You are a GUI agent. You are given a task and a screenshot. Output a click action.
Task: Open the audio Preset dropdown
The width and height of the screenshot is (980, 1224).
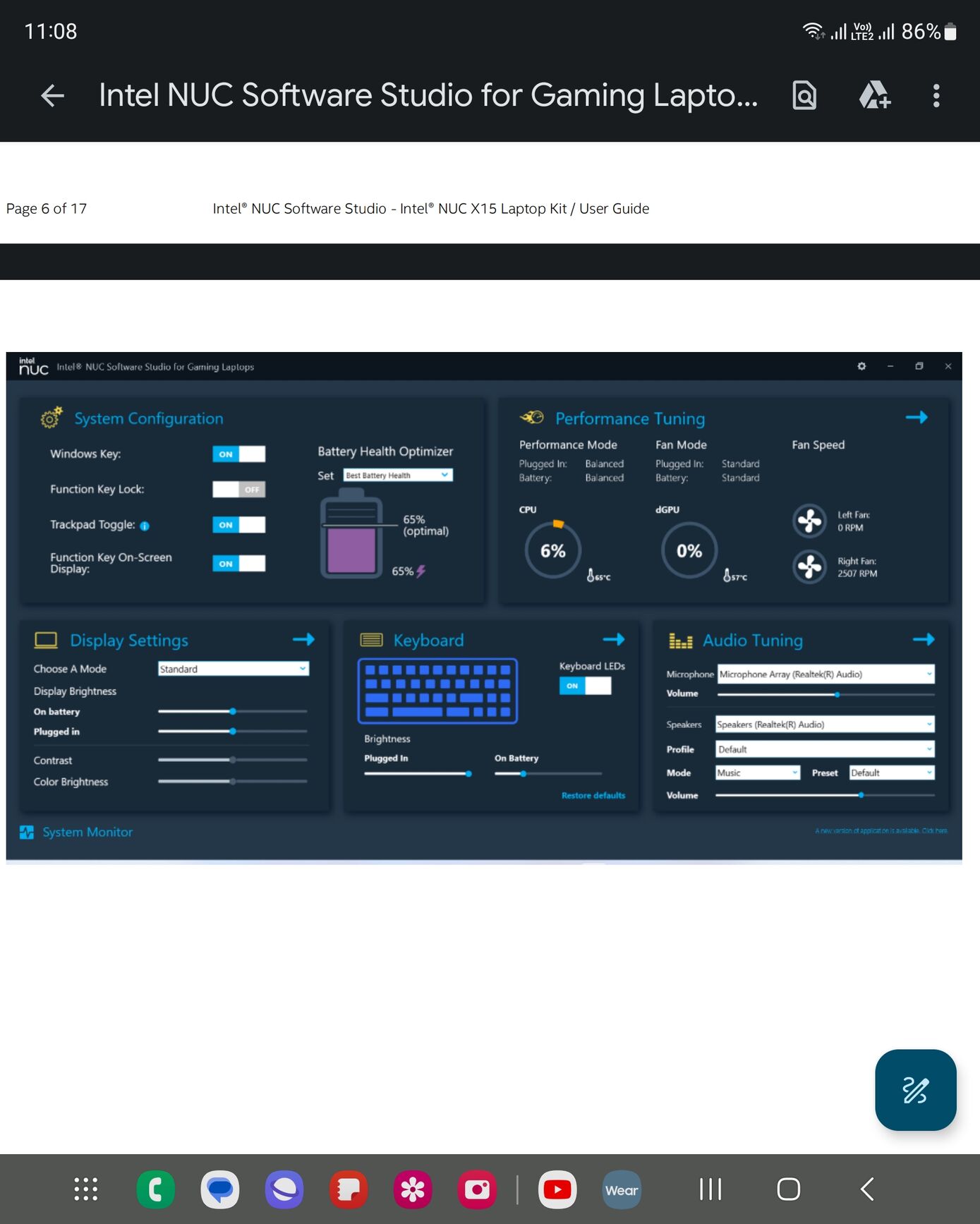pyautogui.click(x=892, y=772)
